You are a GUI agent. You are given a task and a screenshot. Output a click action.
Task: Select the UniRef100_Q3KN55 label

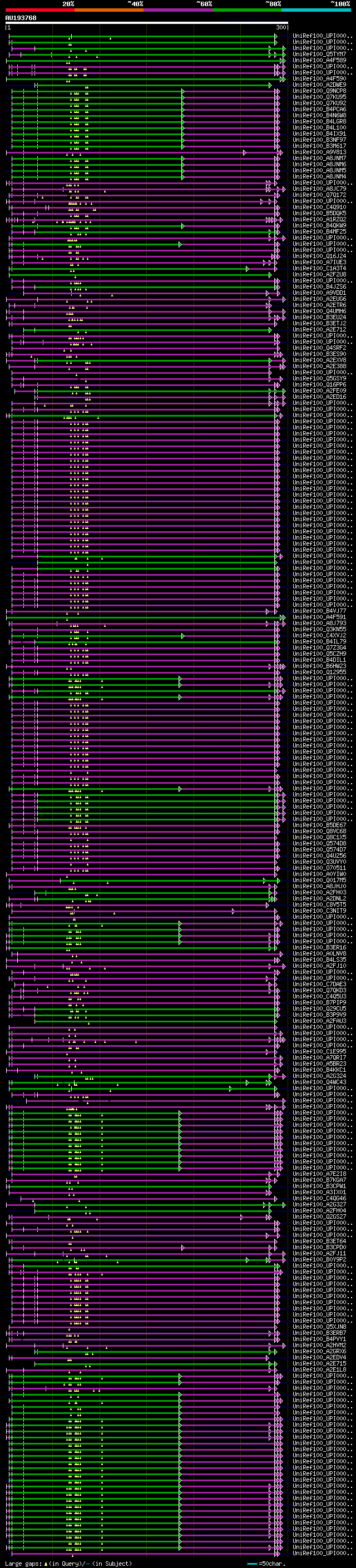319,629
